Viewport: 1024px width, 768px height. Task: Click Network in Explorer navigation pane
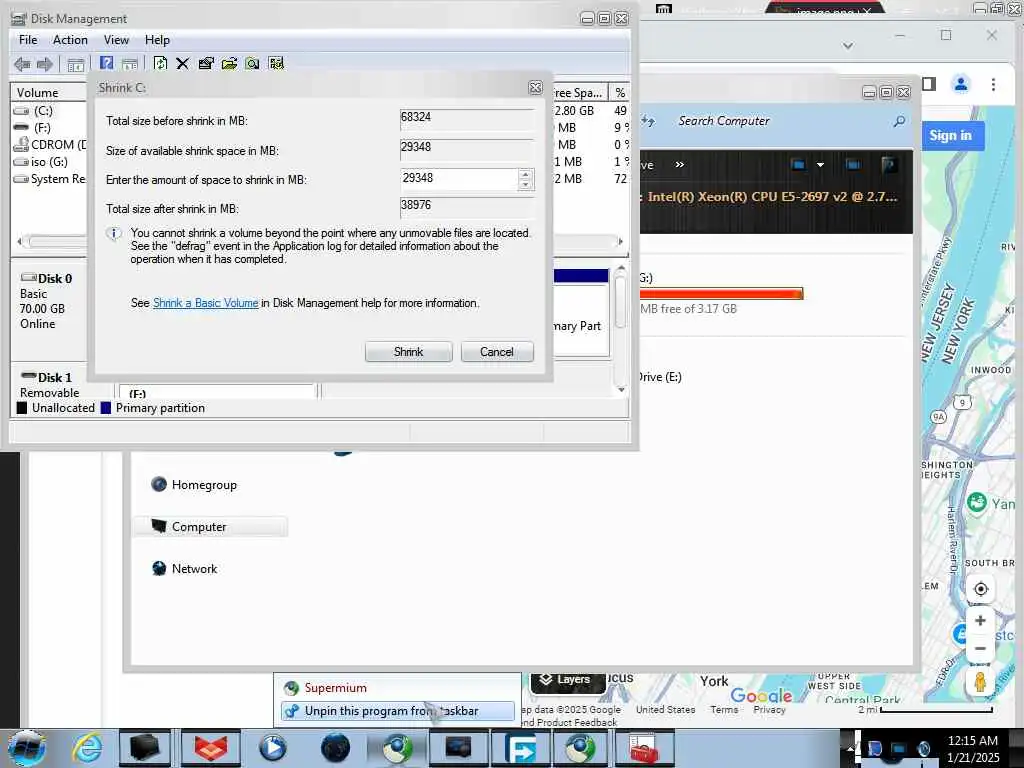coord(194,568)
